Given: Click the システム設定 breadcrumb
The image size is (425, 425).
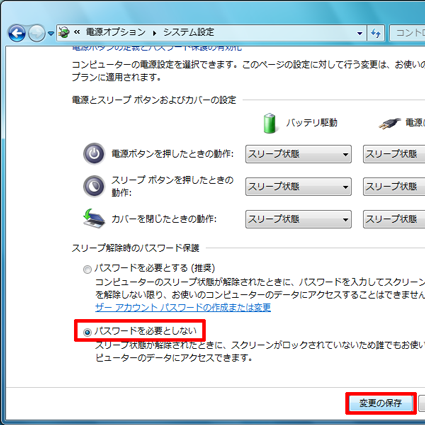Looking at the screenshot, I should point(189,32).
